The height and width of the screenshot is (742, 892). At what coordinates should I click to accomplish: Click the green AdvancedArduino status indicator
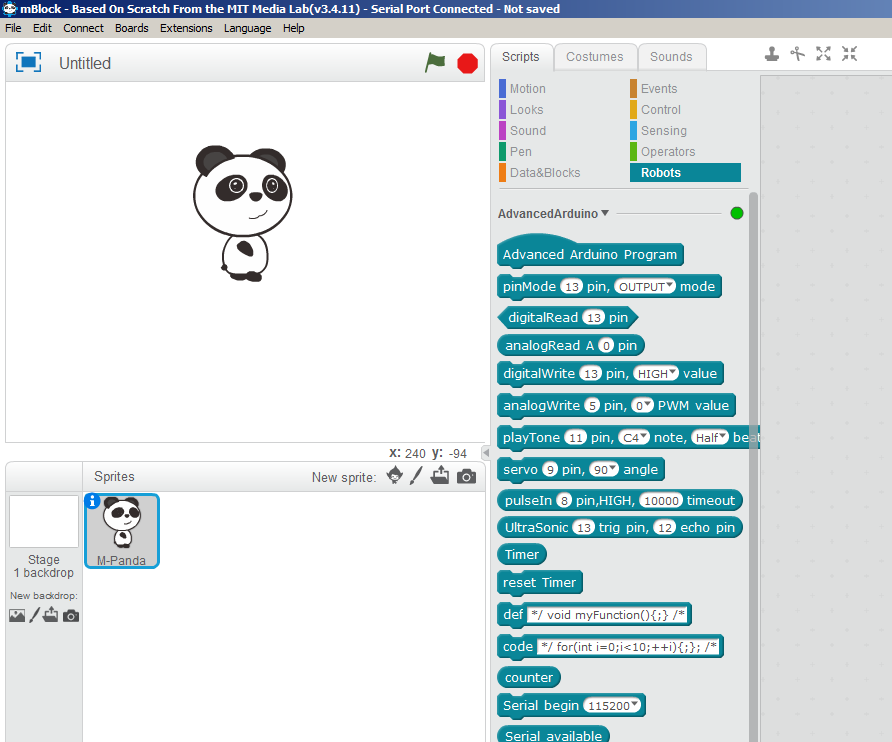point(737,213)
